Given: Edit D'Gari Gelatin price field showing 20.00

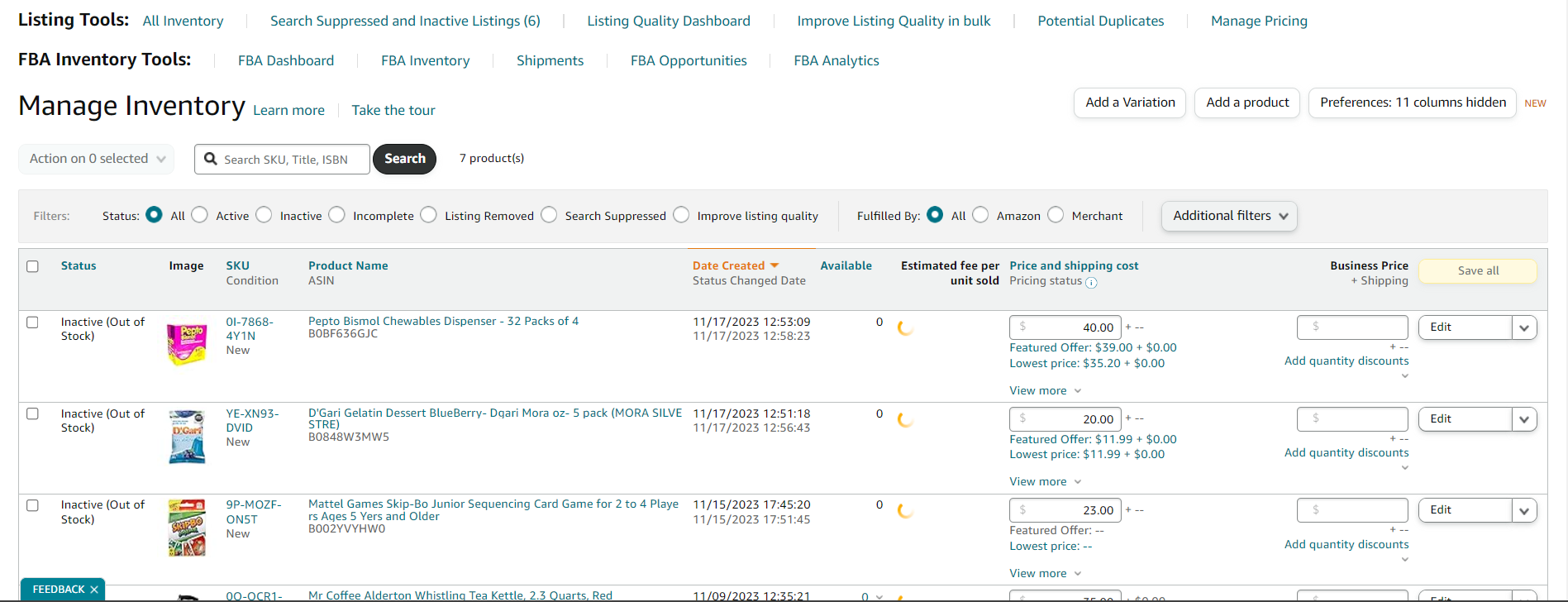Looking at the screenshot, I should pyautogui.click(x=1065, y=419).
